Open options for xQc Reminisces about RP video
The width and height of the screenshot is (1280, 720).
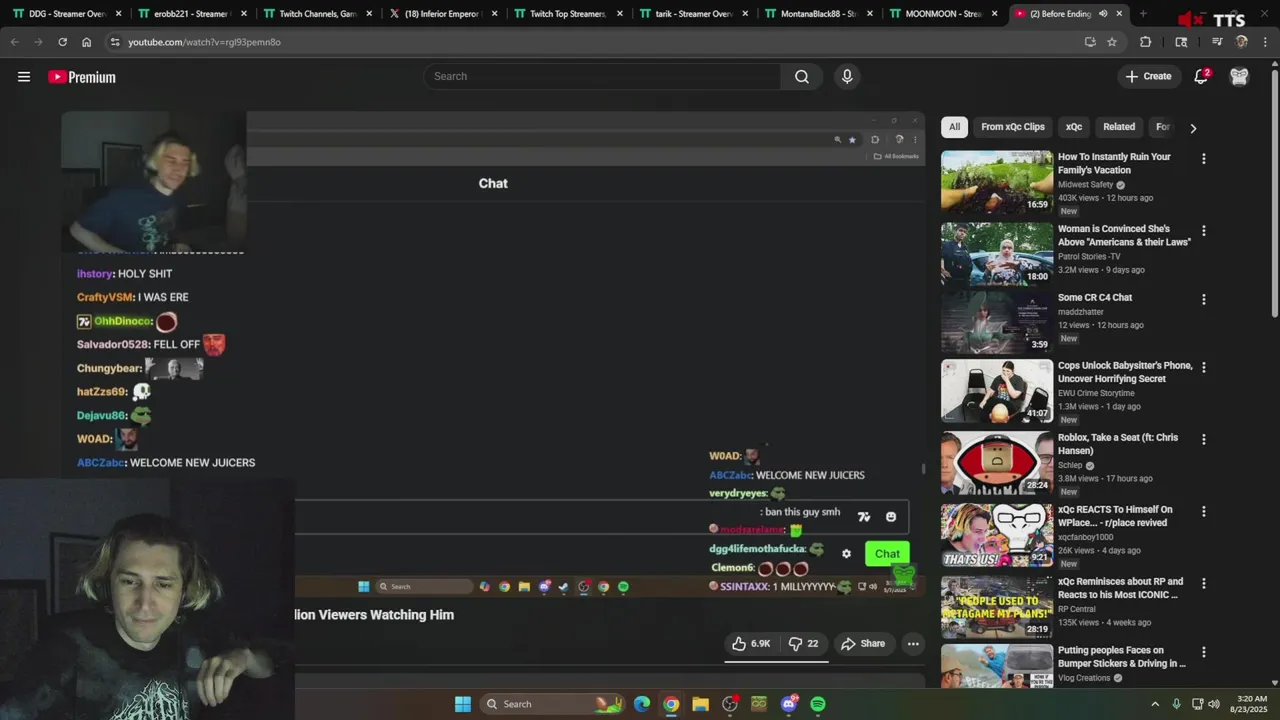[x=1203, y=583]
